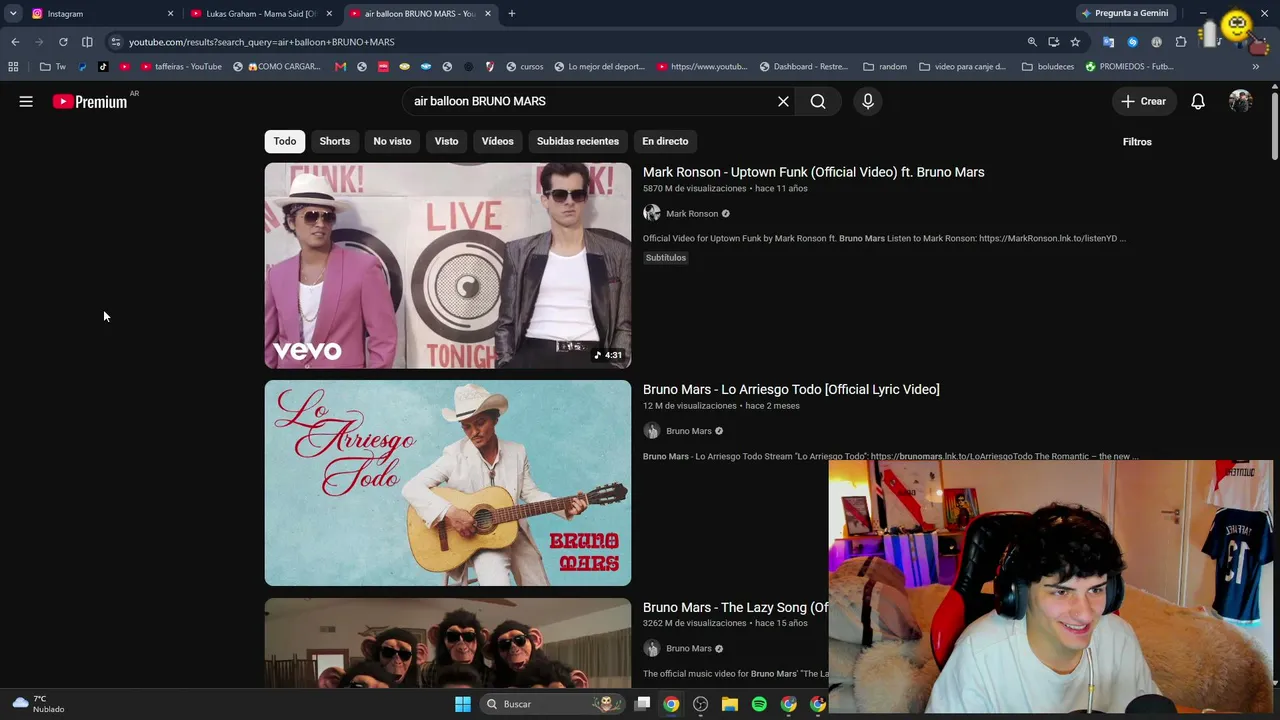Open the TikTok bookmark icon

103,67
